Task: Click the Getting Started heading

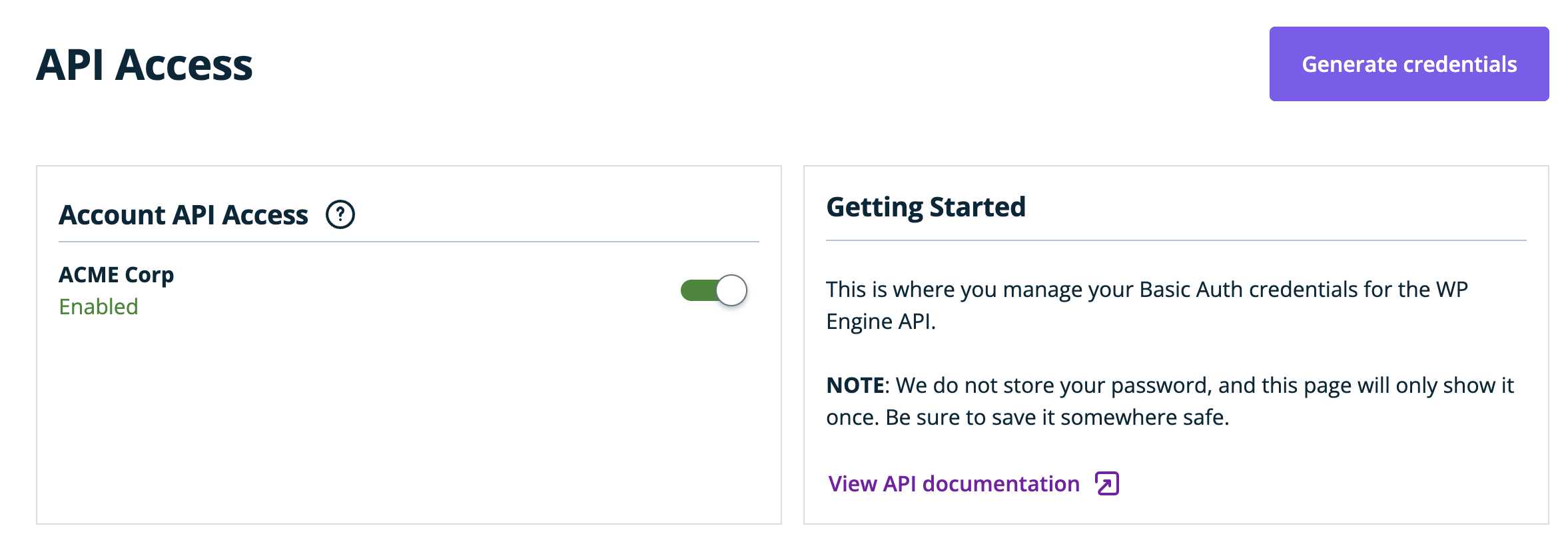Action: point(926,207)
